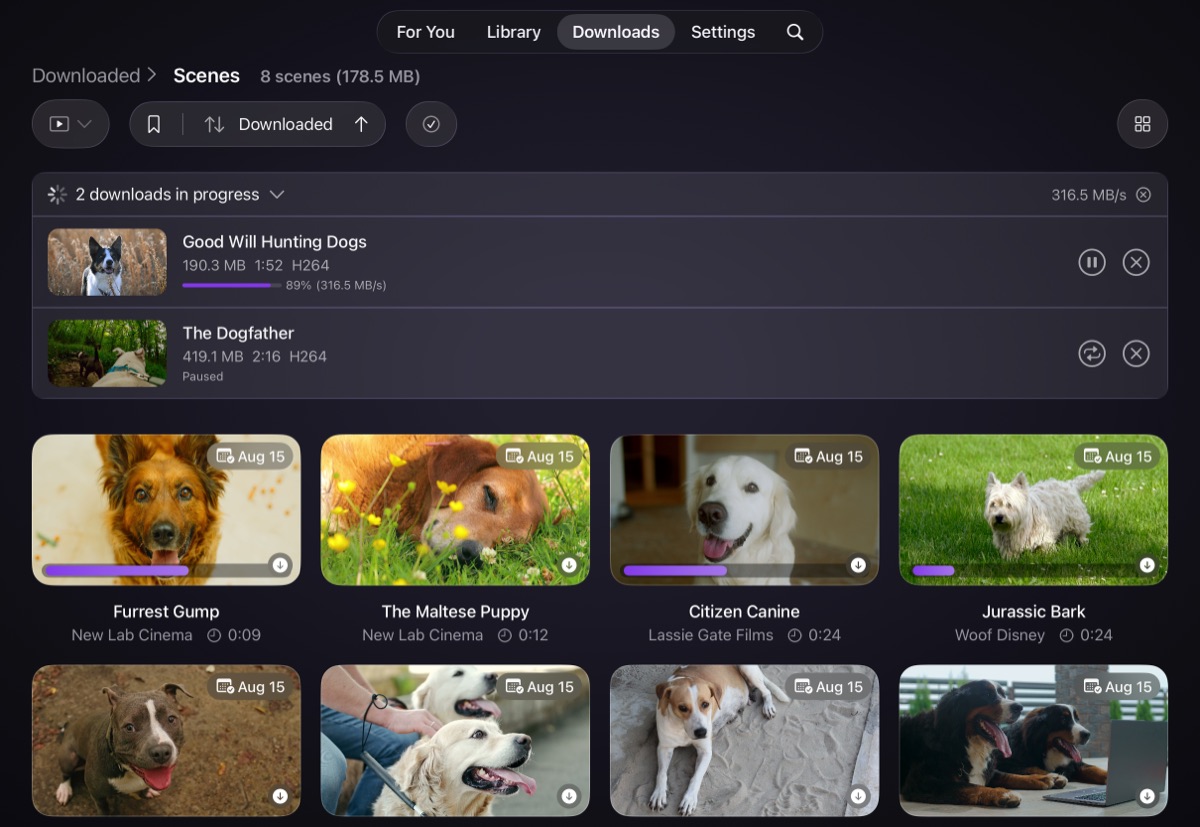This screenshot has height=827, width=1200.
Task: Switch to the For You tab
Action: click(x=425, y=32)
